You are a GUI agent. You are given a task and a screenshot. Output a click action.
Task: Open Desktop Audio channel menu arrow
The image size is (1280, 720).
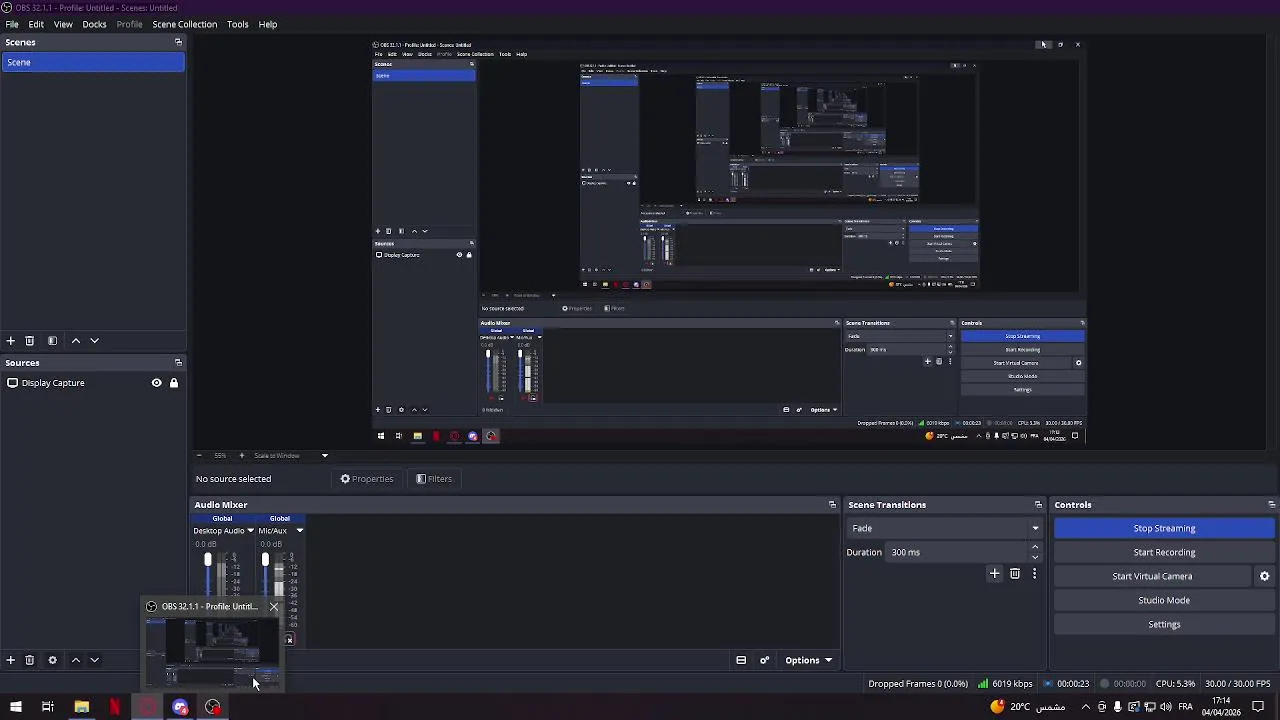click(250, 531)
